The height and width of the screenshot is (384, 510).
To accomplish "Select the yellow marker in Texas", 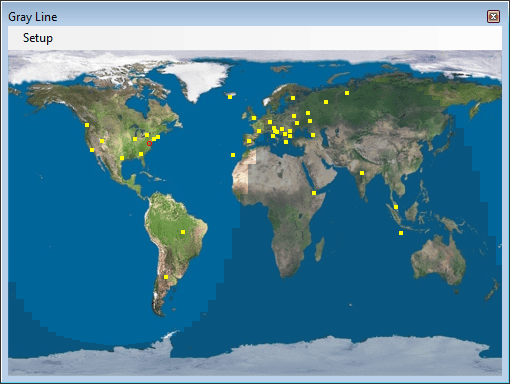I will [122, 158].
